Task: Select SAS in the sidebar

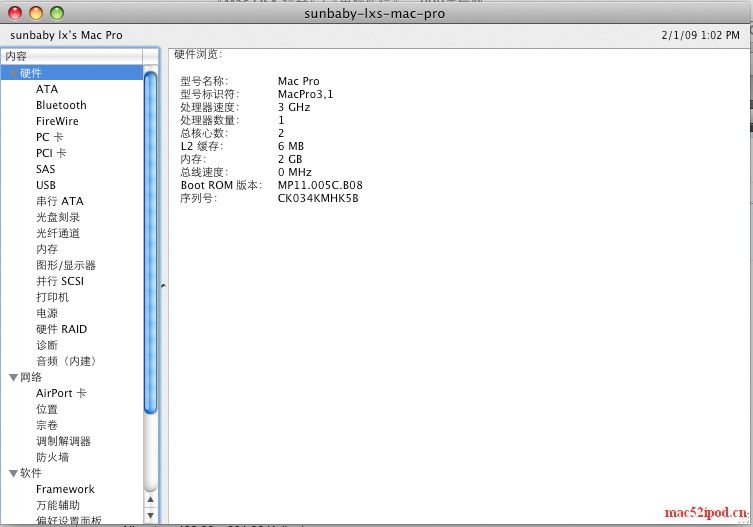Action: 46,169
